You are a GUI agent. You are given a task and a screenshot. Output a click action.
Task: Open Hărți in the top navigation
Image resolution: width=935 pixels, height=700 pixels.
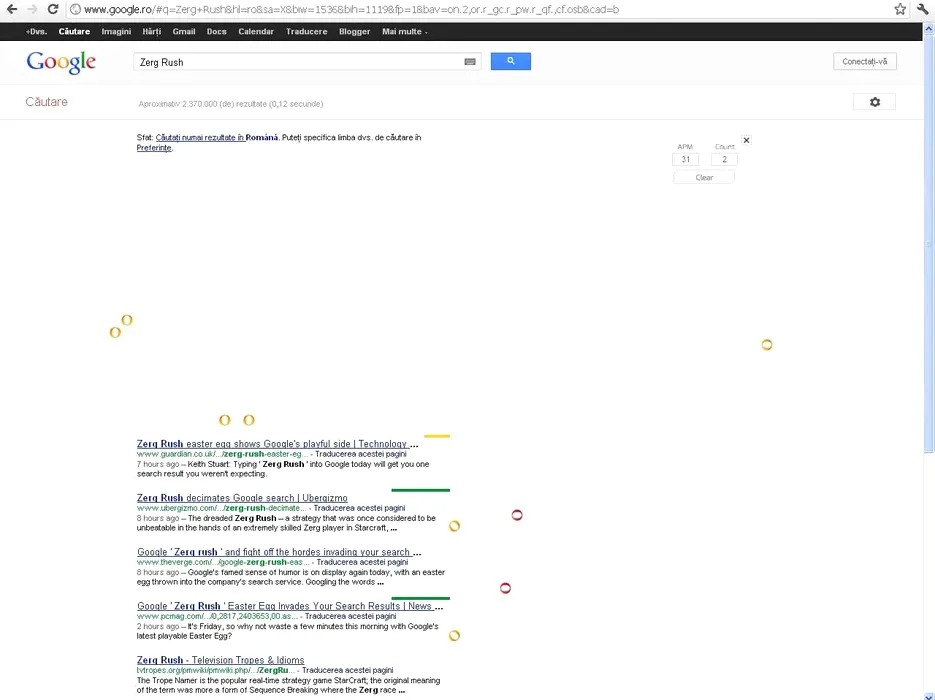[x=151, y=32]
